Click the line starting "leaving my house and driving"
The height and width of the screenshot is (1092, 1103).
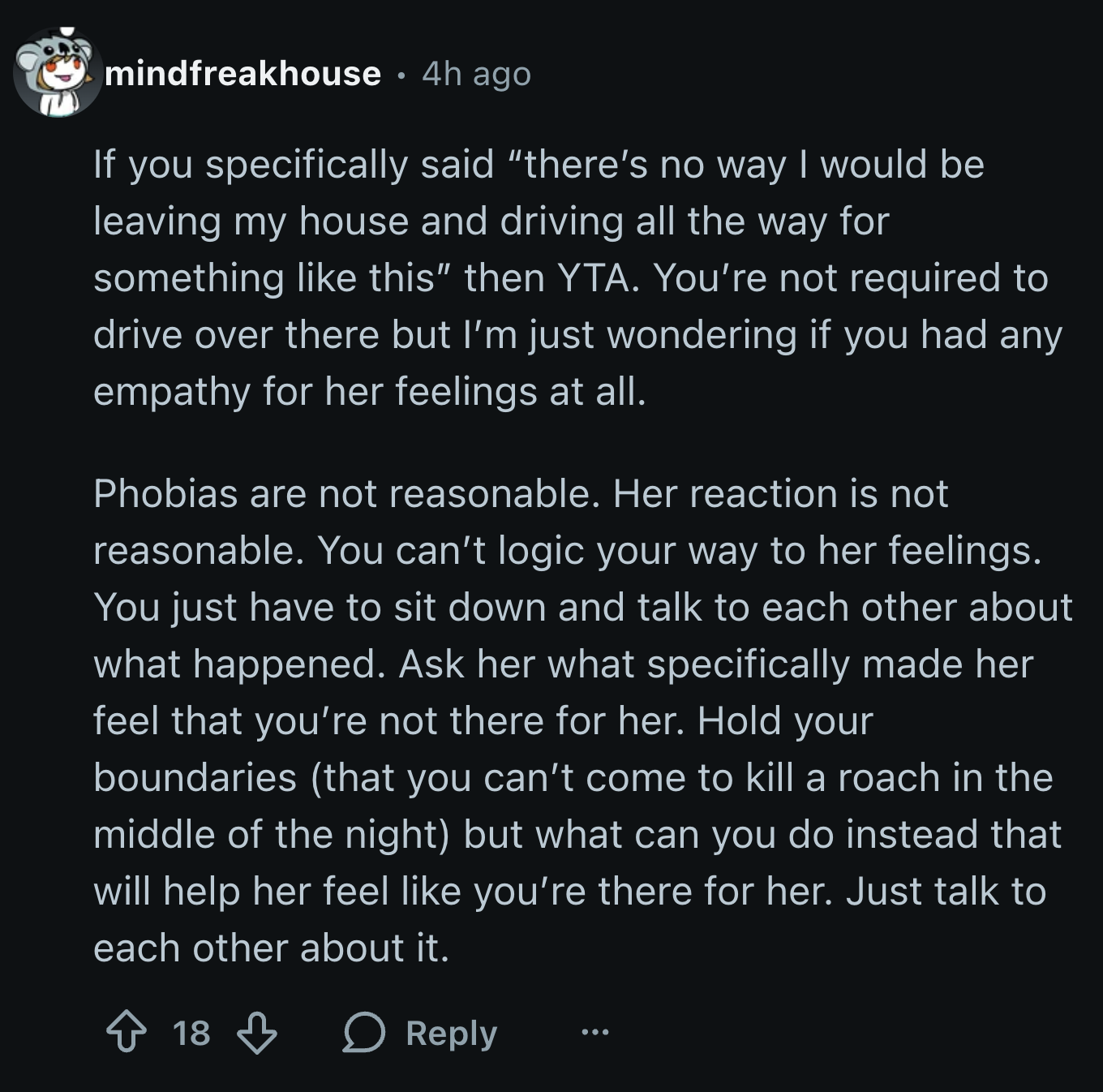pyautogui.click(x=491, y=222)
